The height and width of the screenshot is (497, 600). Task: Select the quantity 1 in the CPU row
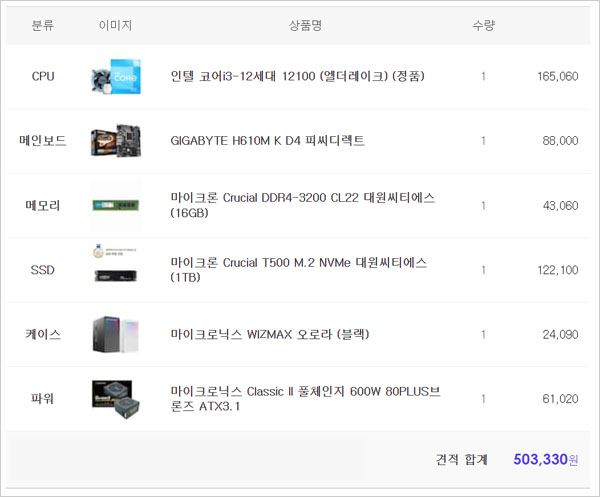483,76
